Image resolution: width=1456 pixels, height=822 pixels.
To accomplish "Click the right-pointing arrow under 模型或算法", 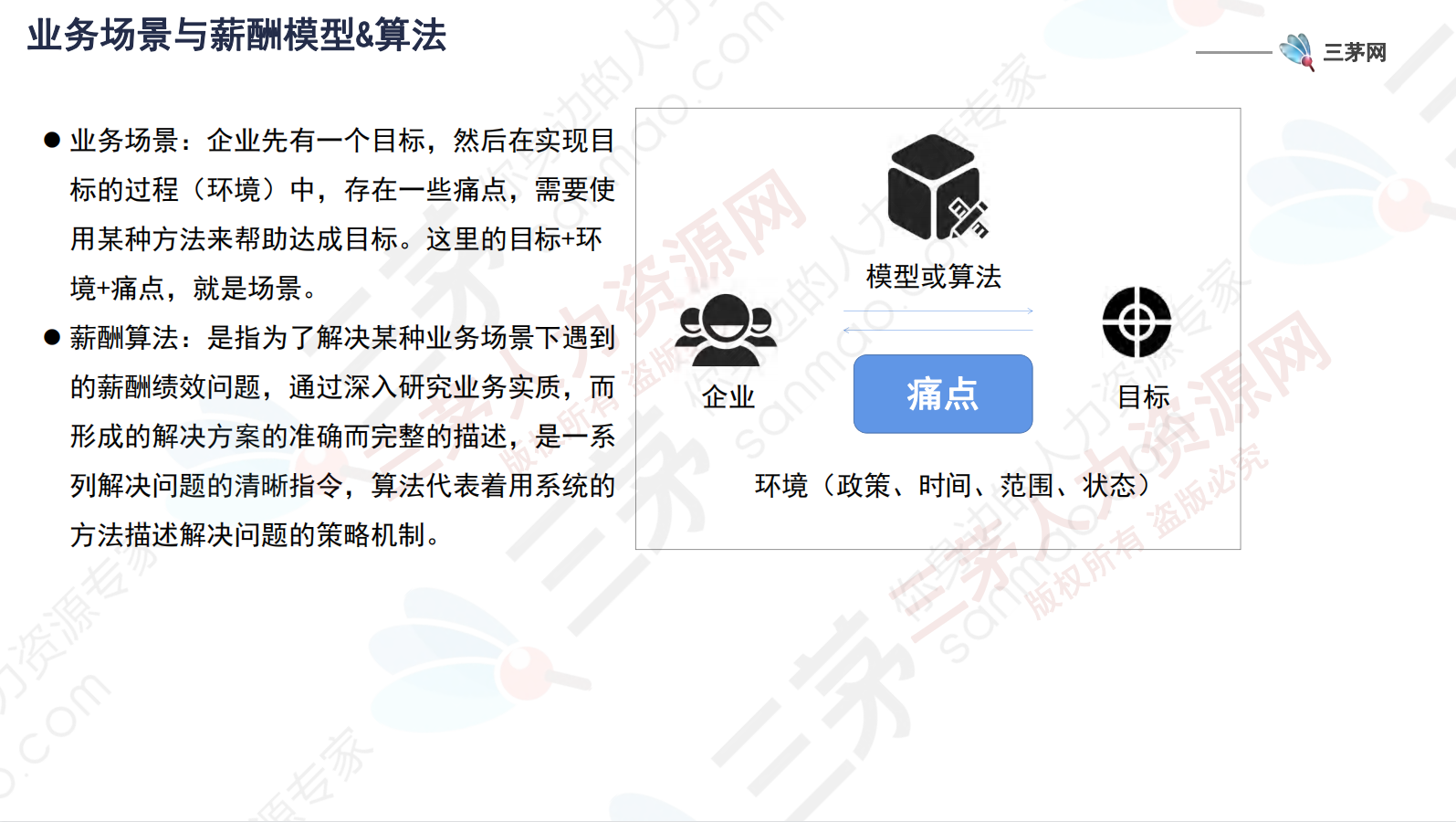I will pos(938,311).
